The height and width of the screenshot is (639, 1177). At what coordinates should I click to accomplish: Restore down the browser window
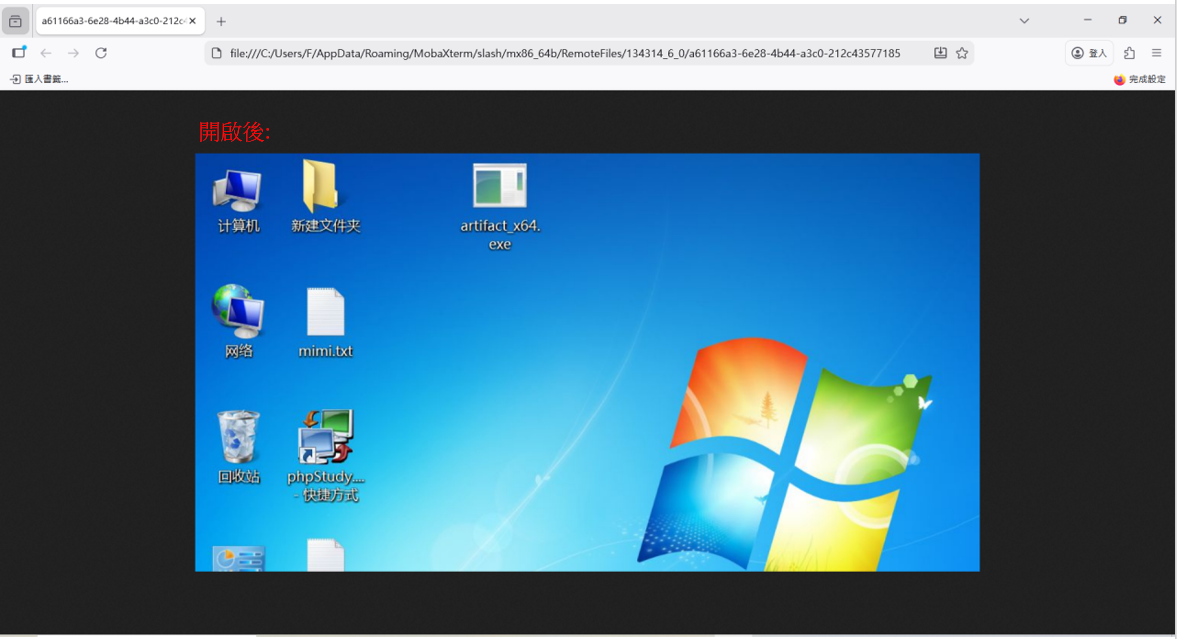(1122, 20)
